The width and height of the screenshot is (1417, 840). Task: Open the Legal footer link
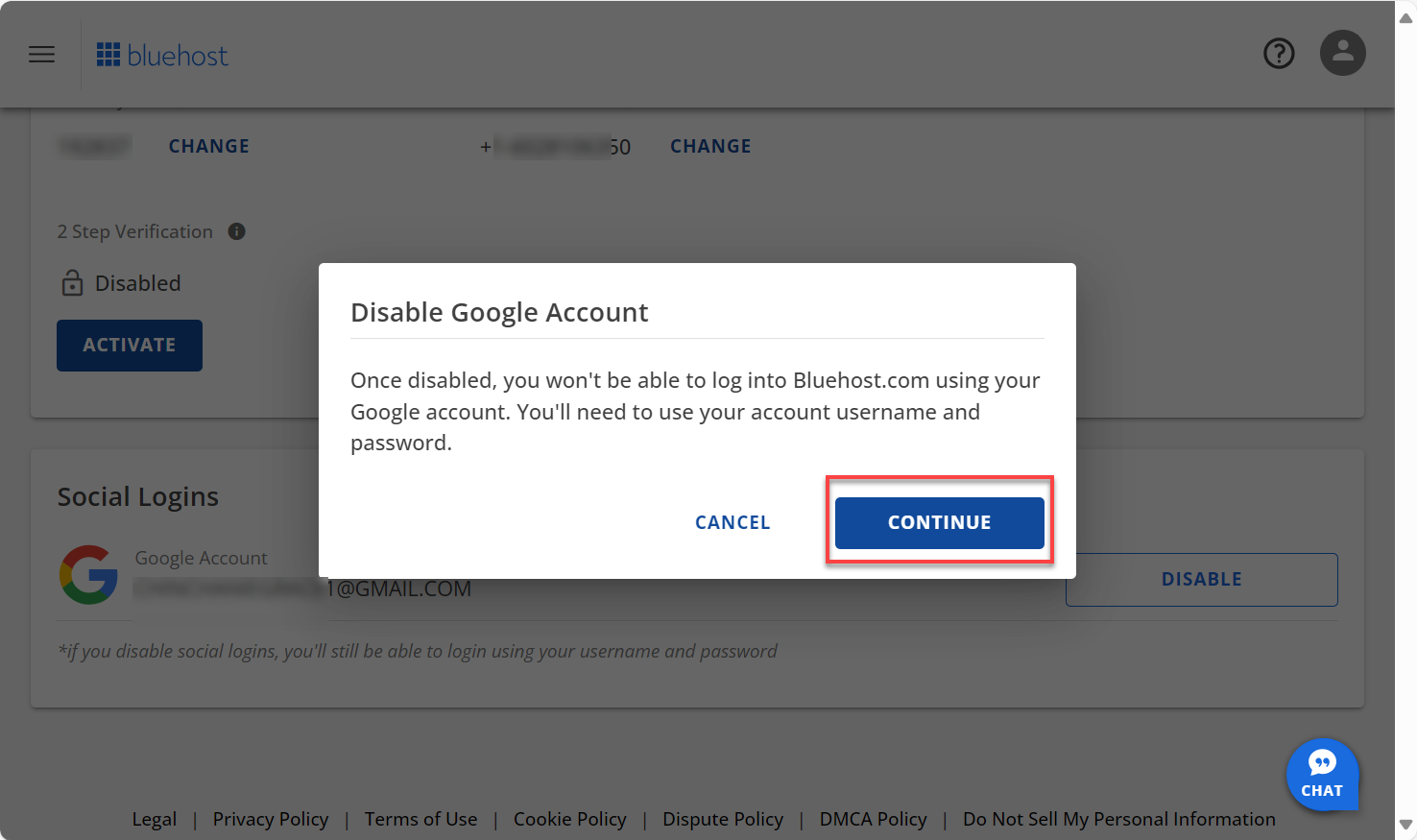coord(155,819)
